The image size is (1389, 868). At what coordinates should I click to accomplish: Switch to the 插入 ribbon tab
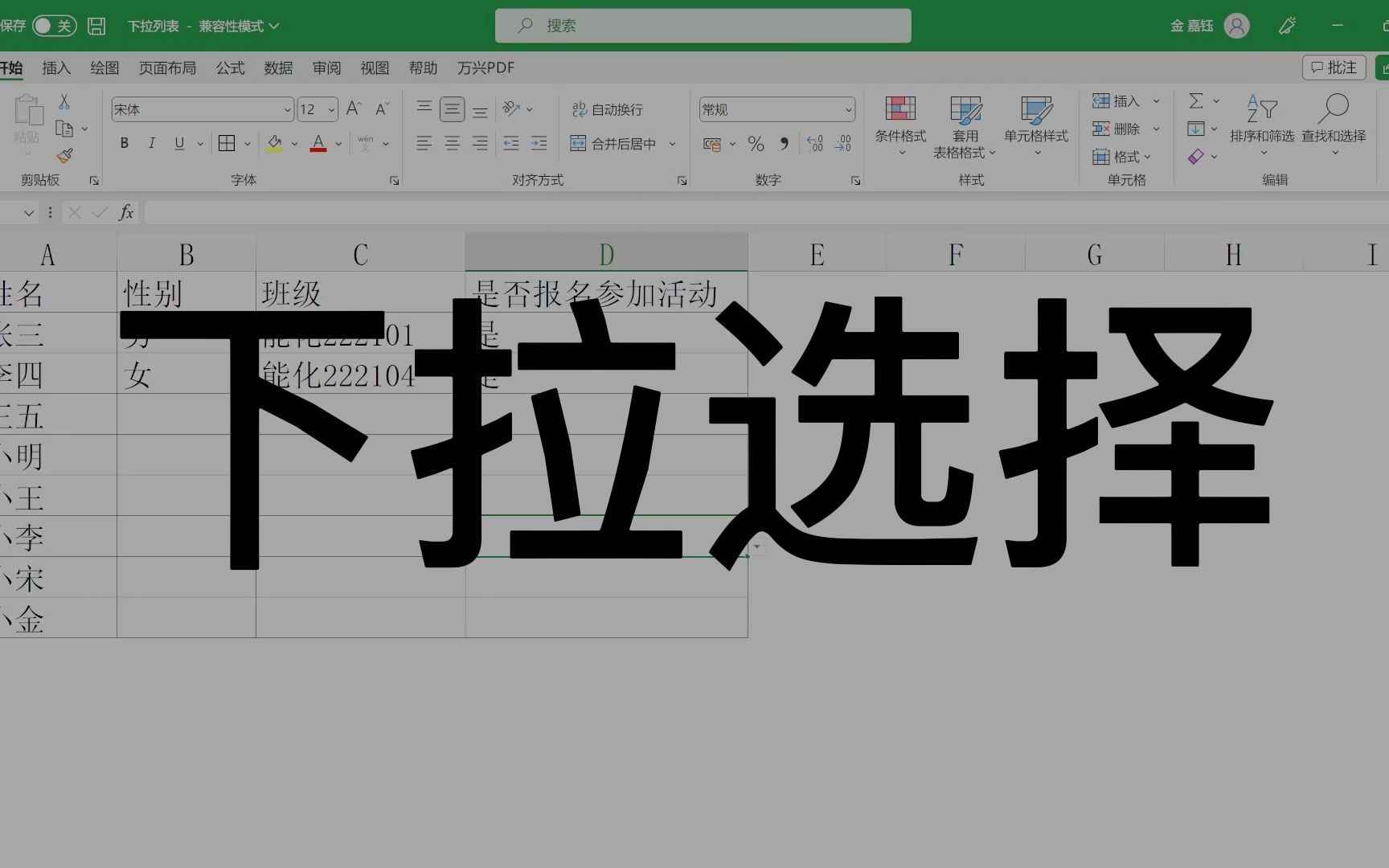tap(55, 68)
